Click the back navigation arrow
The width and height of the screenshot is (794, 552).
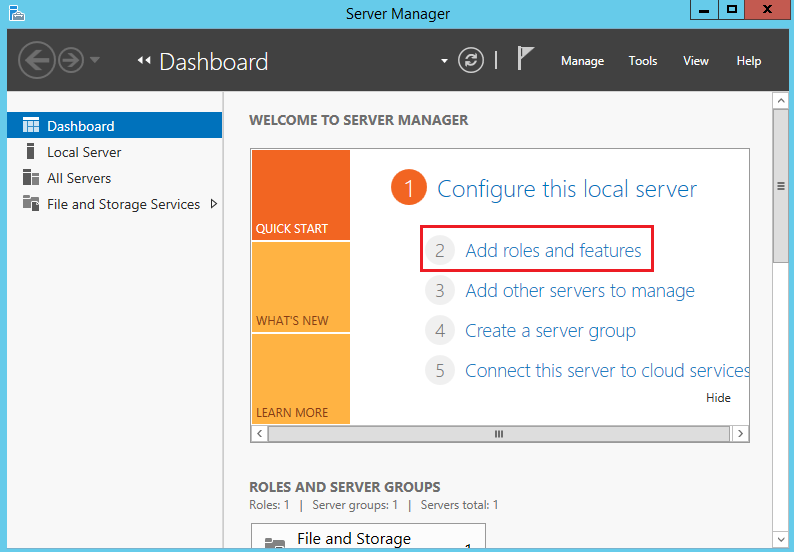[x=36, y=61]
